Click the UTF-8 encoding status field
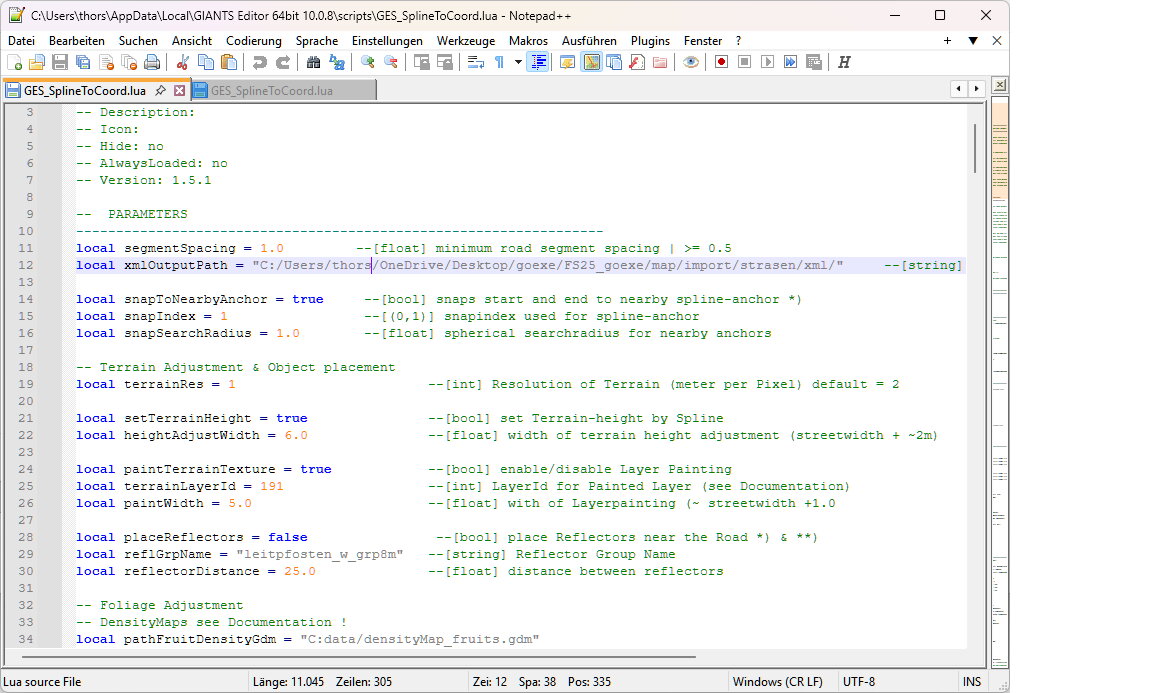 coord(860,682)
